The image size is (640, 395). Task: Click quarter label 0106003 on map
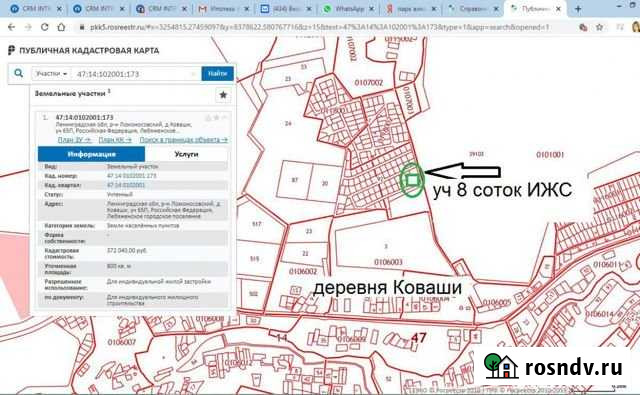point(388,262)
